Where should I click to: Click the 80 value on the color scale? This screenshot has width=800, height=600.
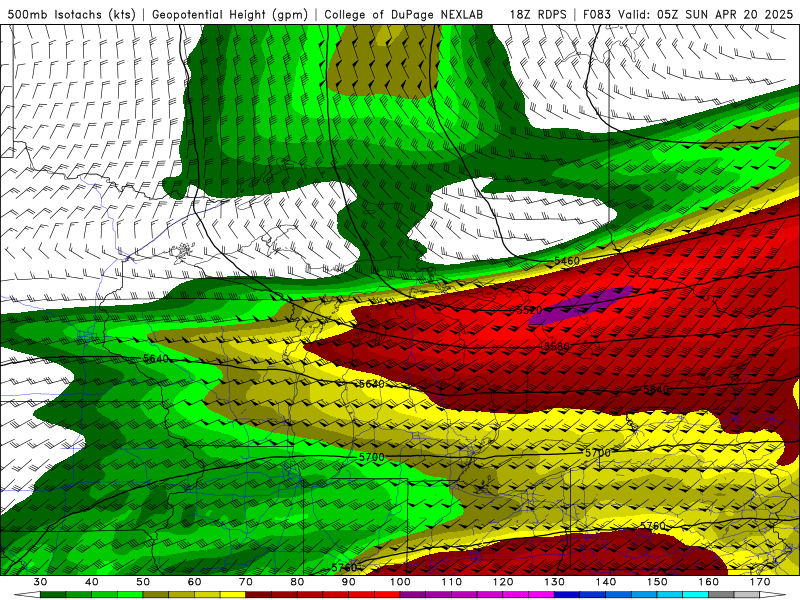pos(297,582)
